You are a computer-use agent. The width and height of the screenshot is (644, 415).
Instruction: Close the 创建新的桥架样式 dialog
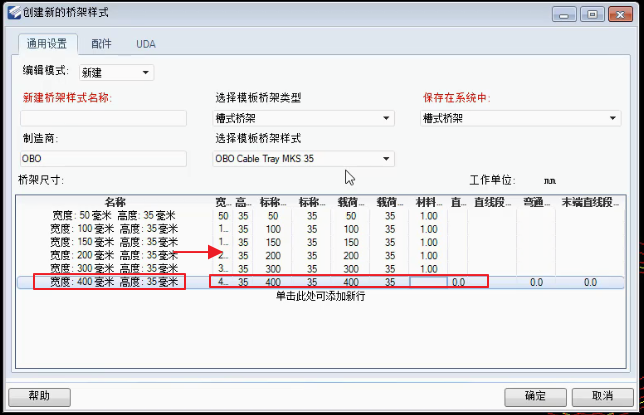point(620,15)
